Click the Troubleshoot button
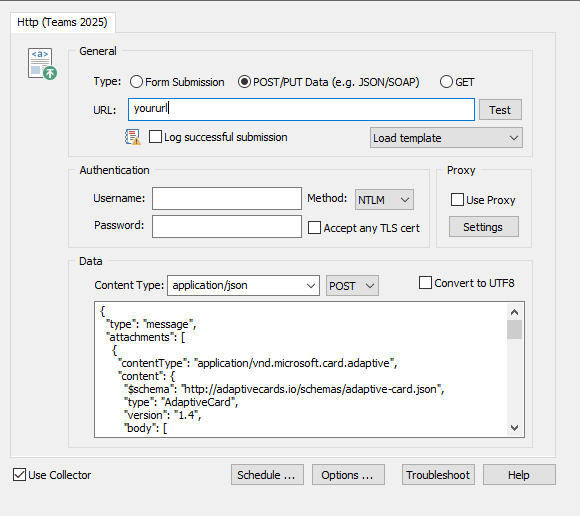Viewport: 580px width, 516px height. [438, 475]
